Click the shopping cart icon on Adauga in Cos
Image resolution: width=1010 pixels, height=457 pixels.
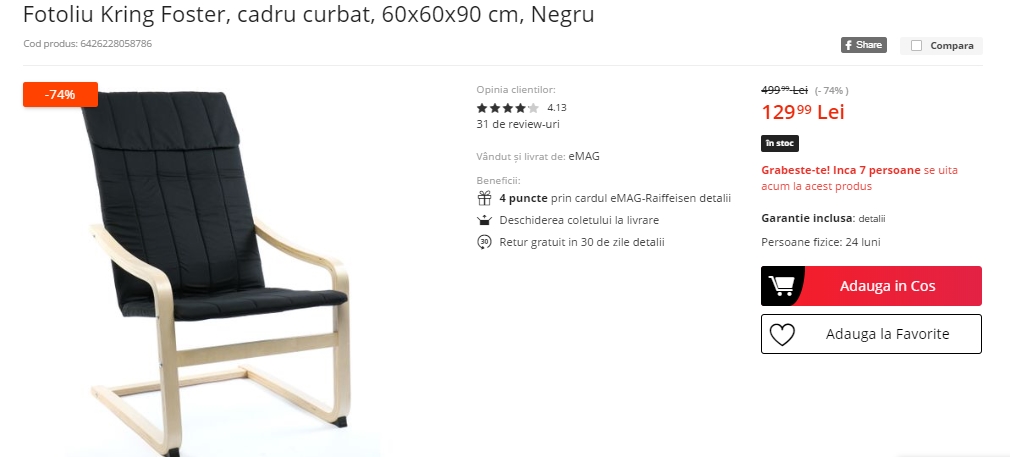point(781,286)
